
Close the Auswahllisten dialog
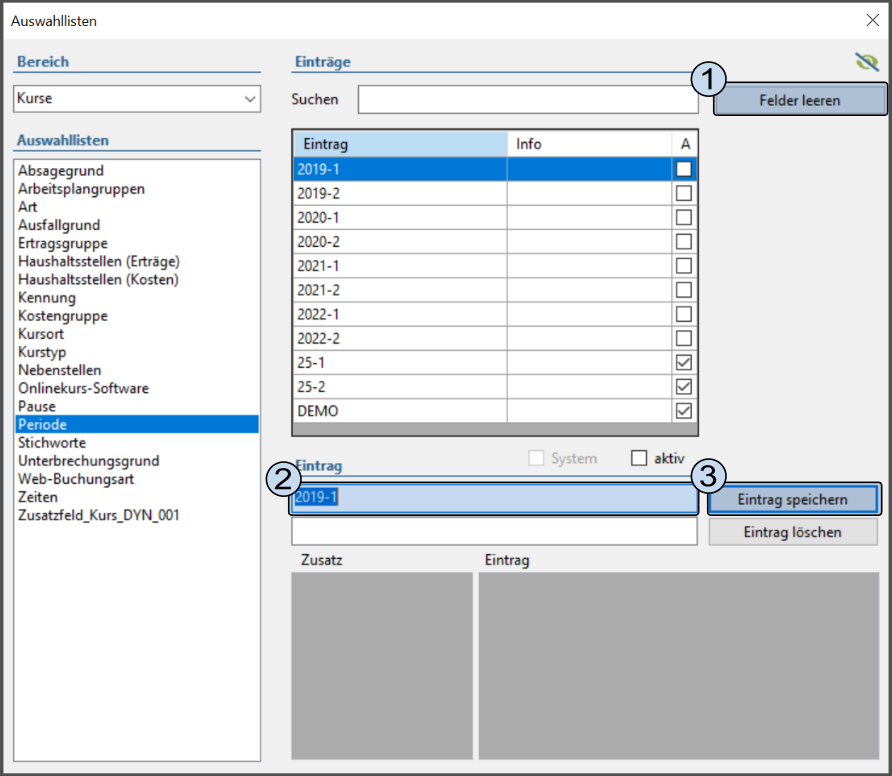(873, 20)
